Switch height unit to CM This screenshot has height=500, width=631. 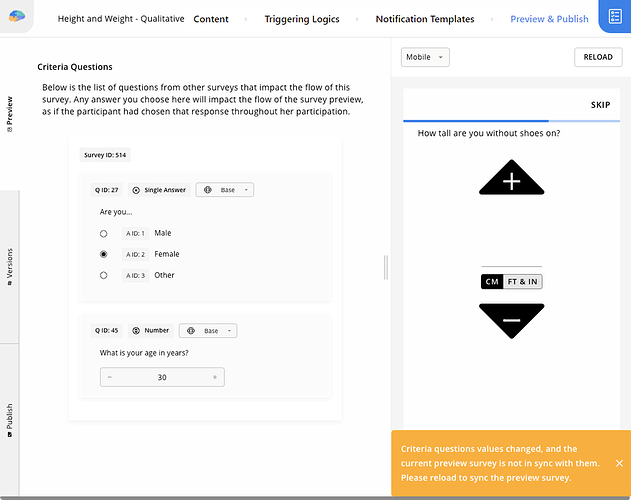(x=492, y=282)
